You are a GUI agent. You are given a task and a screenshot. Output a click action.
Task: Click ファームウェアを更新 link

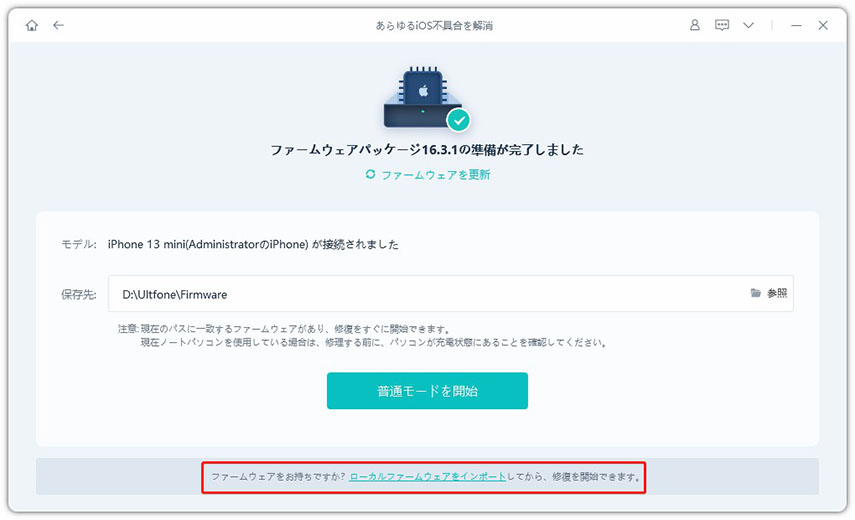435,175
